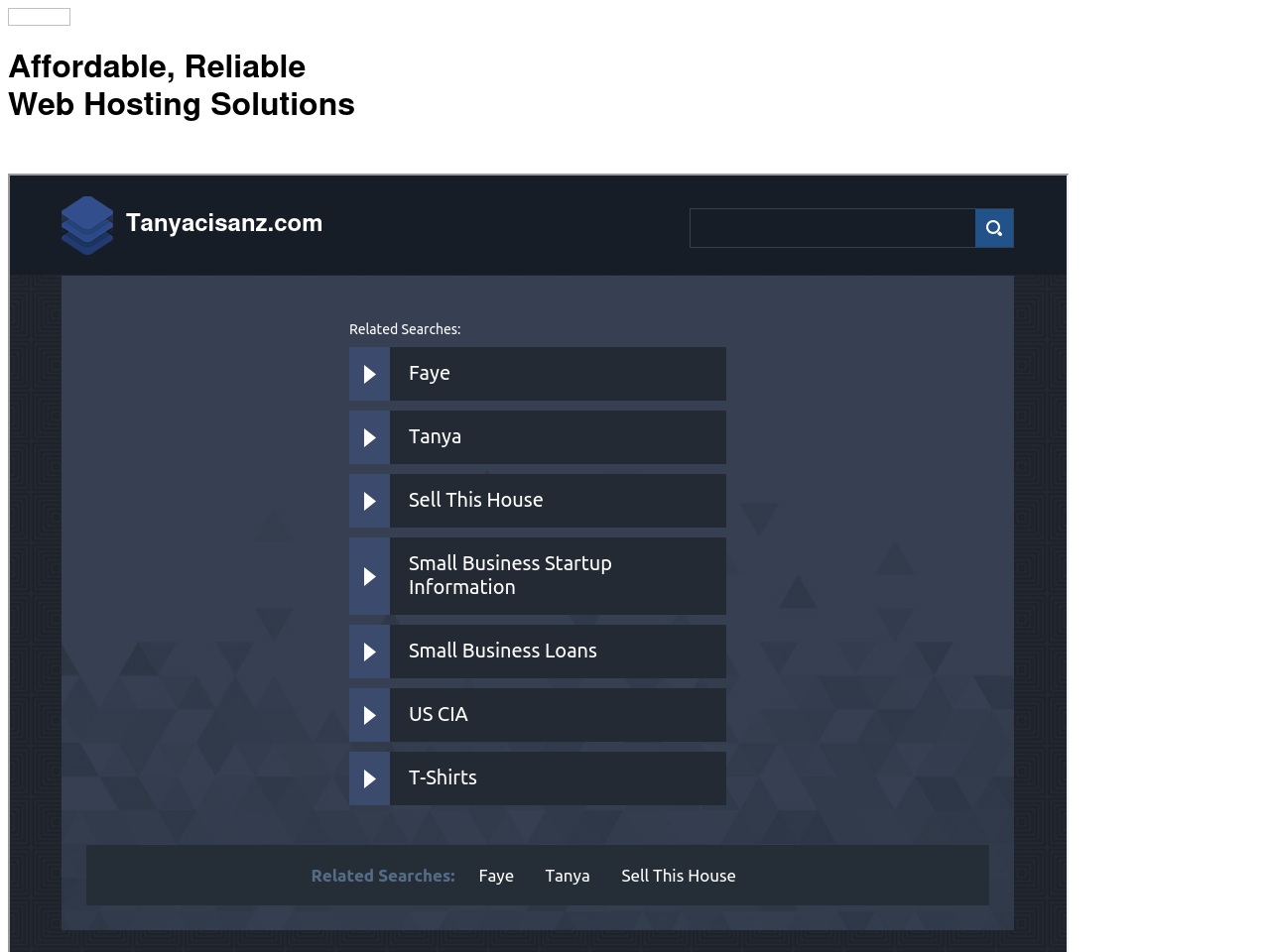Select Faye in the bottom related searches bar
The width and height of the screenshot is (1270, 952).
pyautogui.click(x=496, y=876)
